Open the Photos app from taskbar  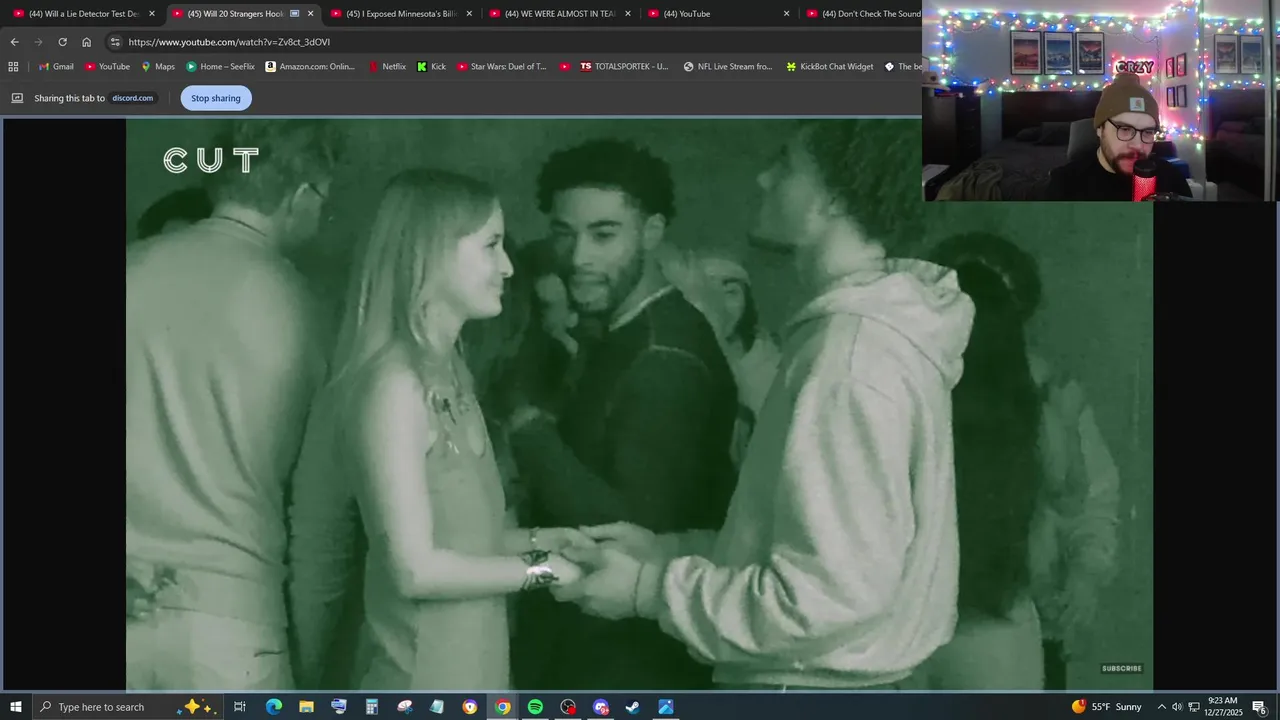tap(666, 707)
